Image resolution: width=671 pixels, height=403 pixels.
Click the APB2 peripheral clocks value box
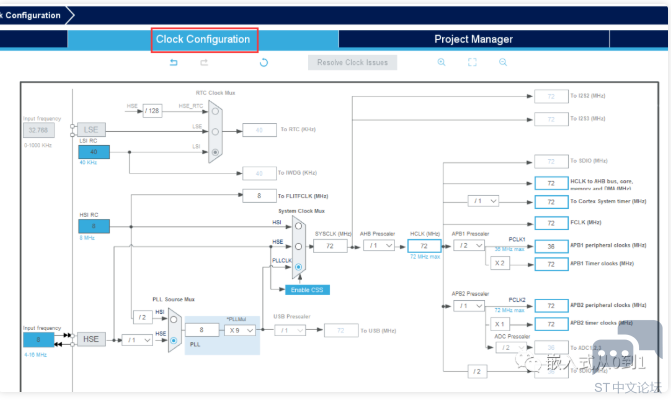tap(551, 305)
